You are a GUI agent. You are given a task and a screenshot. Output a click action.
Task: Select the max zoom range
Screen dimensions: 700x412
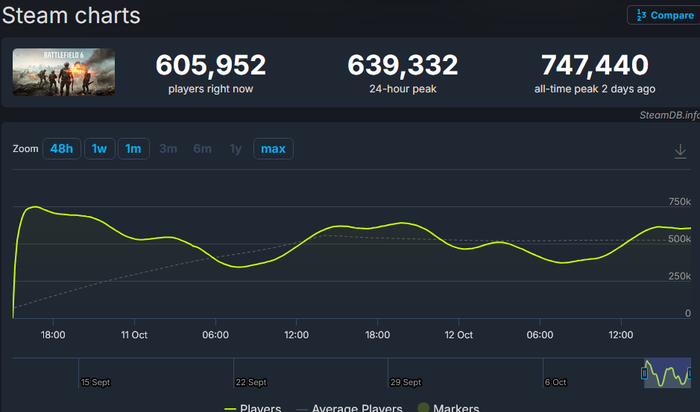coord(272,149)
